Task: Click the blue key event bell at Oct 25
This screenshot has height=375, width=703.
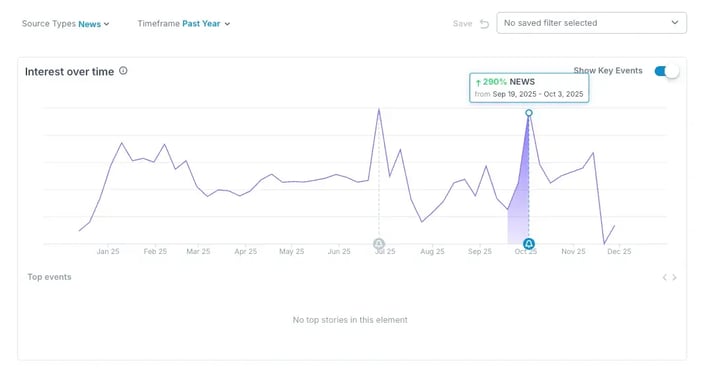Action: coord(529,244)
